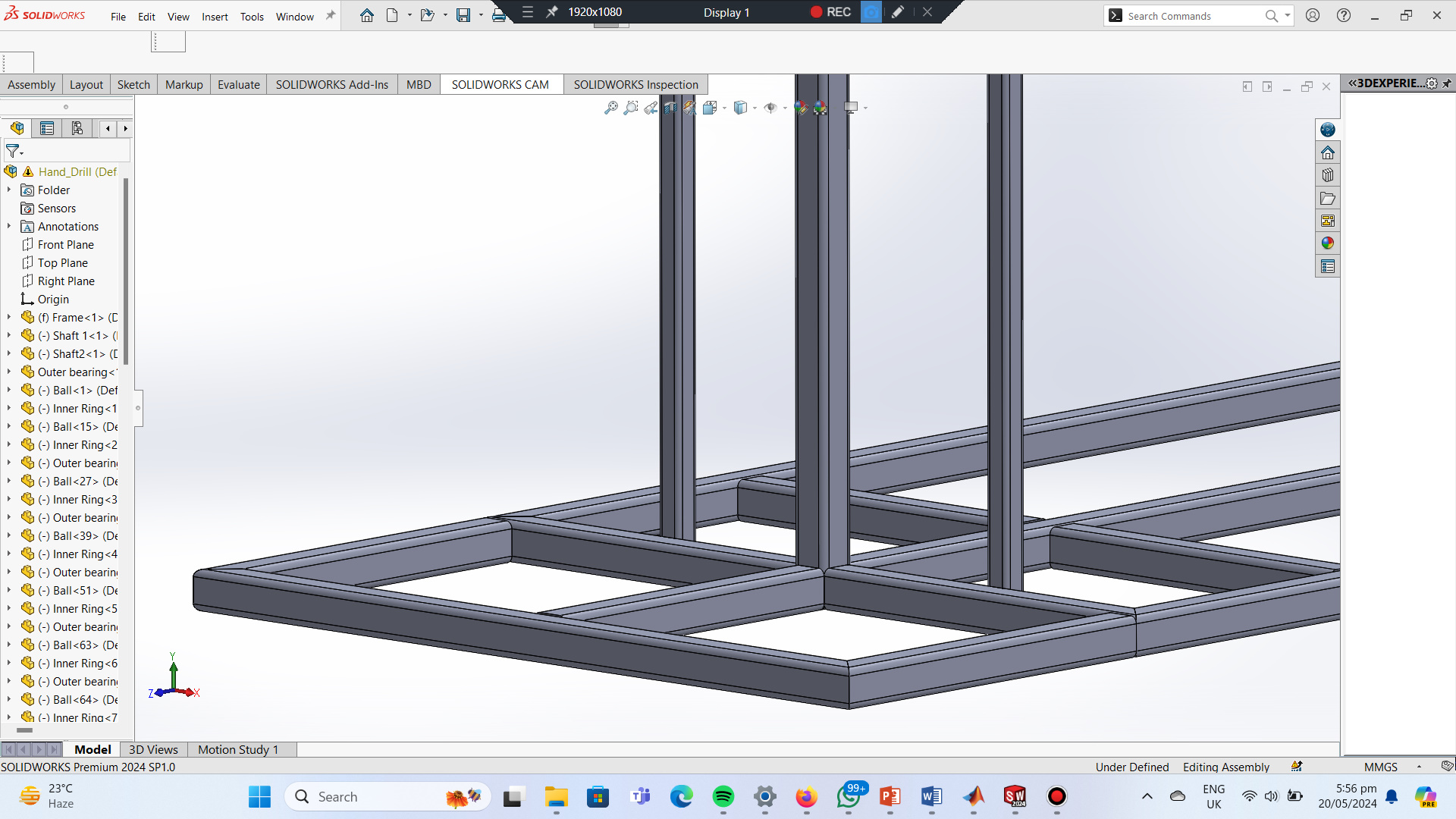Click the red REC recording toggle
1456x819 pixels.
click(x=830, y=12)
